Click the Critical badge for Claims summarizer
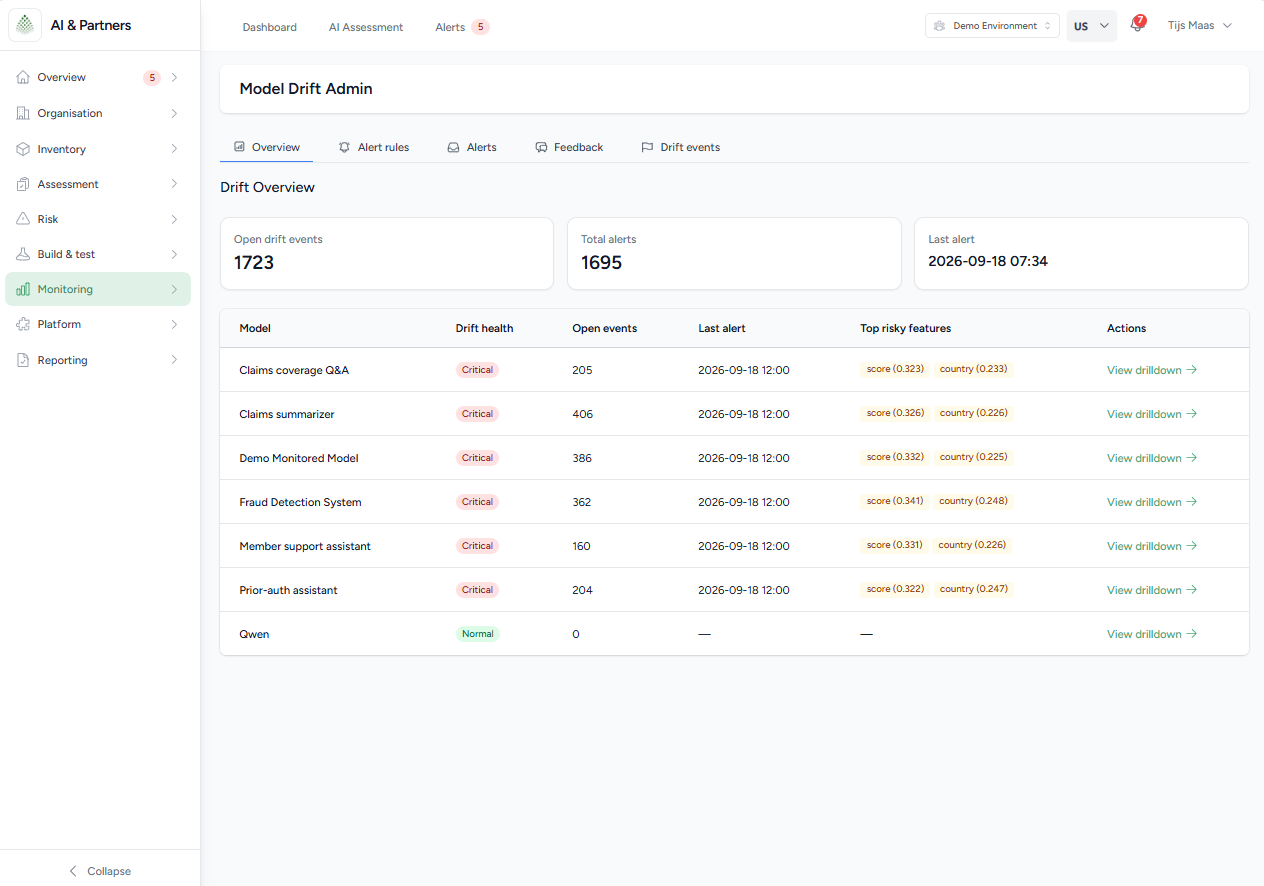The height and width of the screenshot is (886, 1264). [x=477, y=414]
